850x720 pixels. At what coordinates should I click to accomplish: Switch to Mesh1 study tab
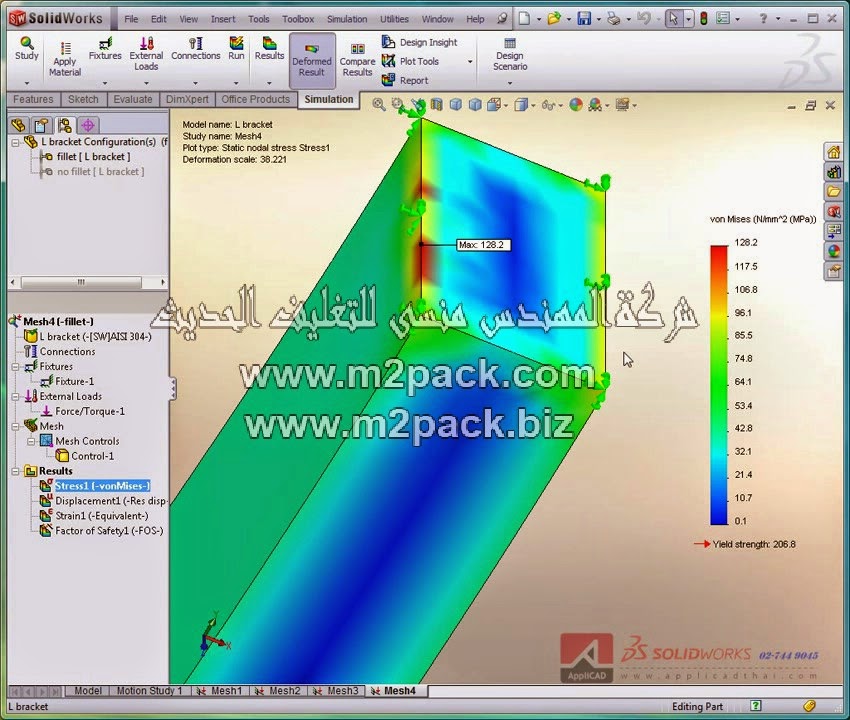[220, 691]
